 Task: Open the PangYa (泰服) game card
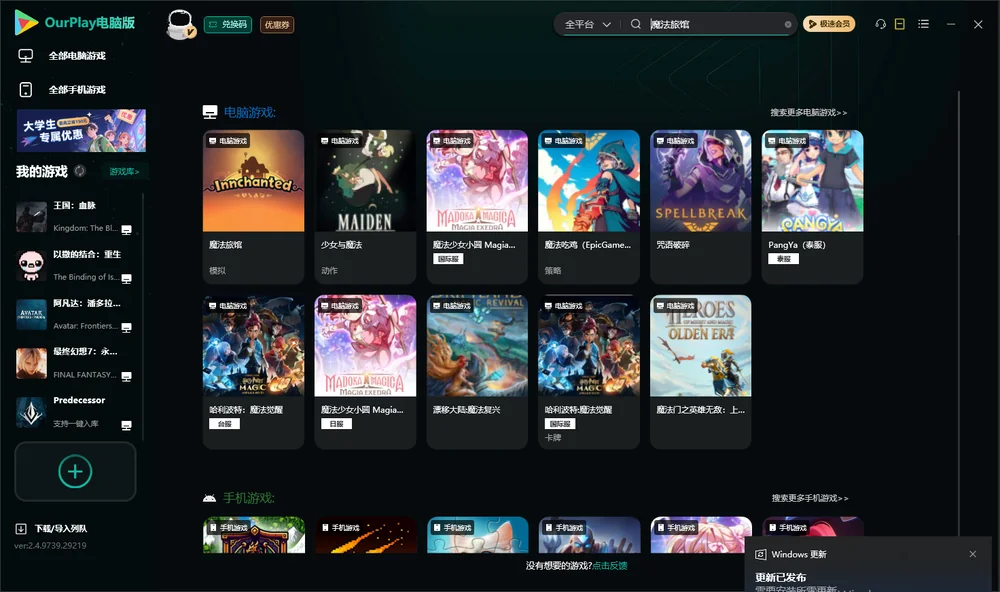[812, 207]
